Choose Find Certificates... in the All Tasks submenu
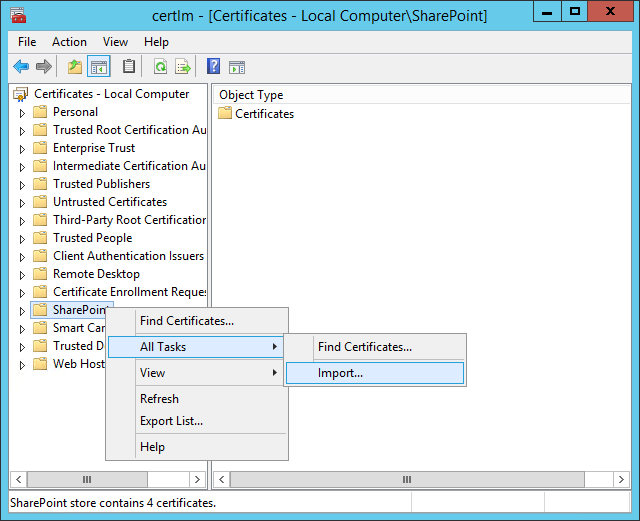Image resolution: width=640 pixels, height=521 pixels. (375, 347)
